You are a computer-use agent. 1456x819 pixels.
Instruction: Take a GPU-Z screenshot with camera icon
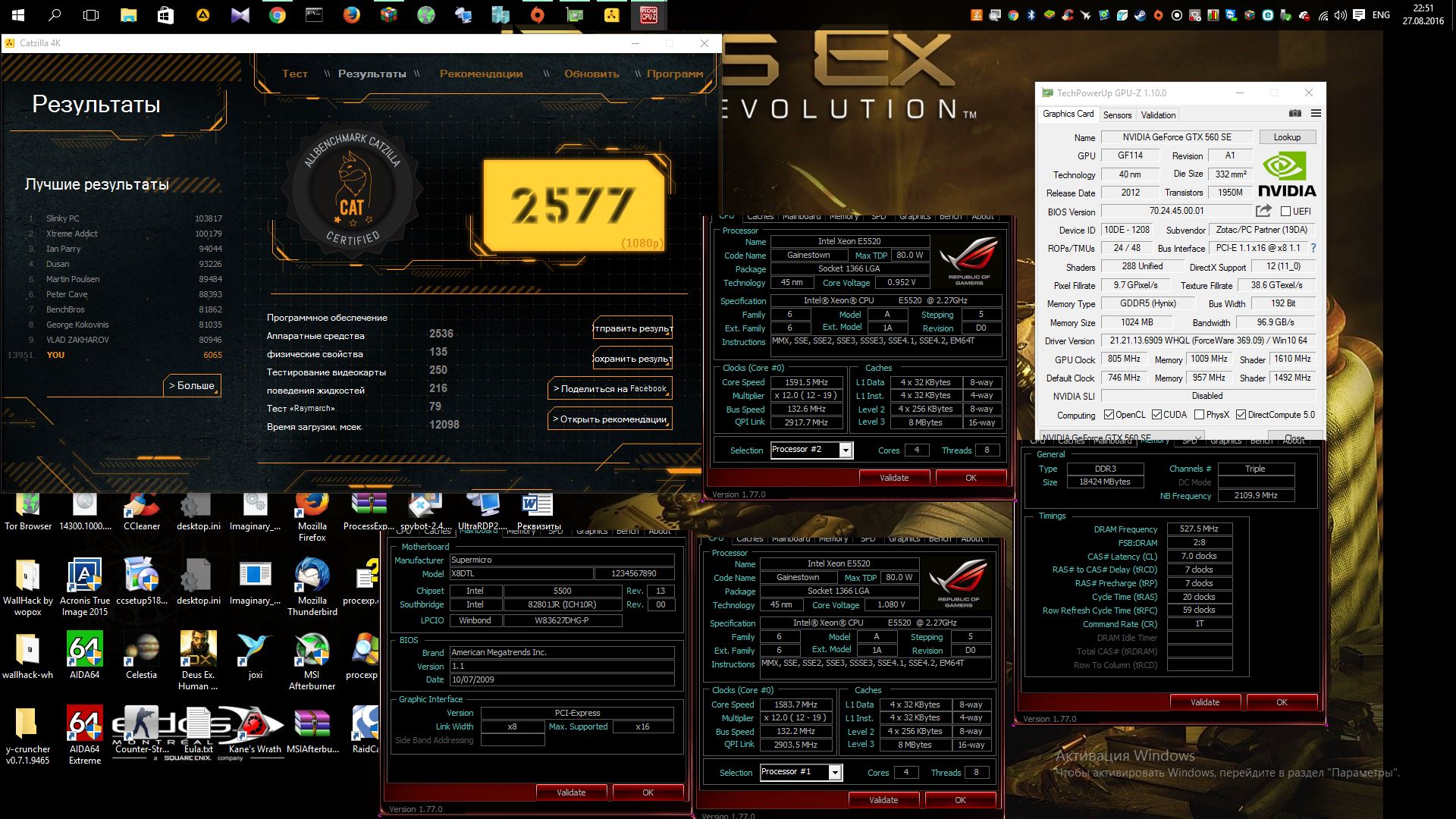tap(1295, 113)
